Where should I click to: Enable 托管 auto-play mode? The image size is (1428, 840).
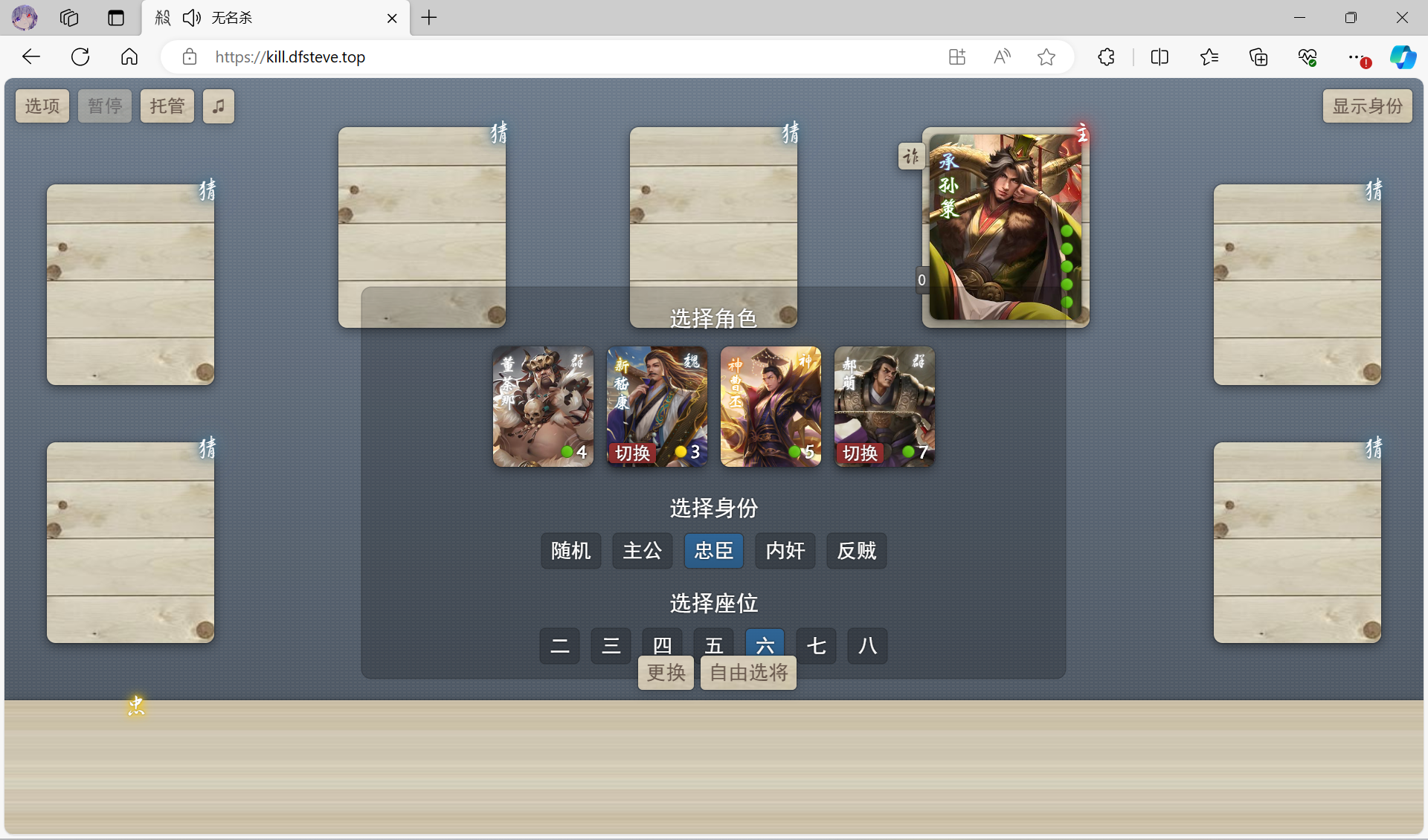(167, 106)
